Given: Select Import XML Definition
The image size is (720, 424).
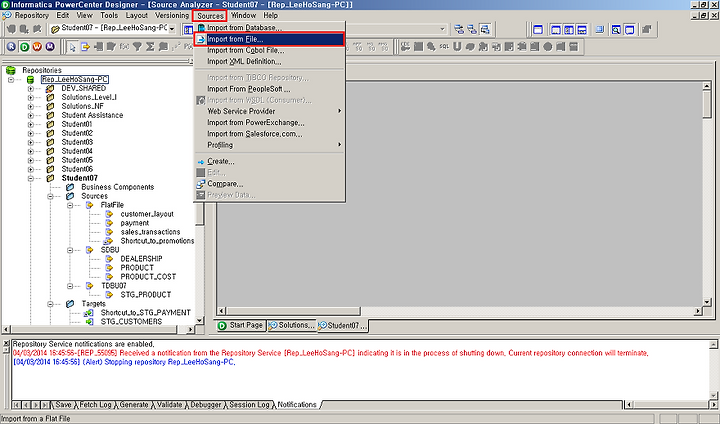Looking at the screenshot, I should [270, 62].
